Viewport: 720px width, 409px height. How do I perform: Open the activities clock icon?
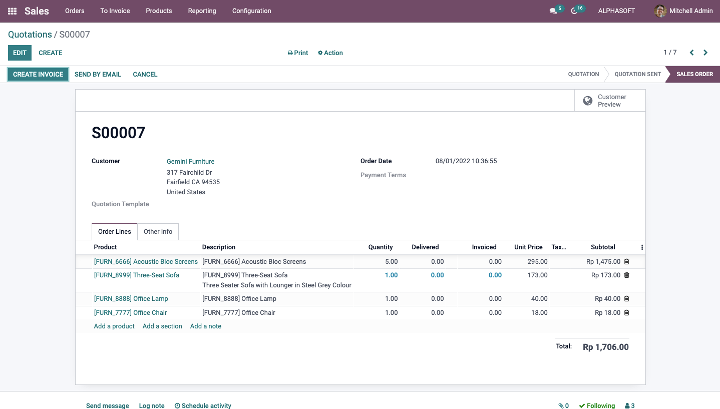click(576, 11)
